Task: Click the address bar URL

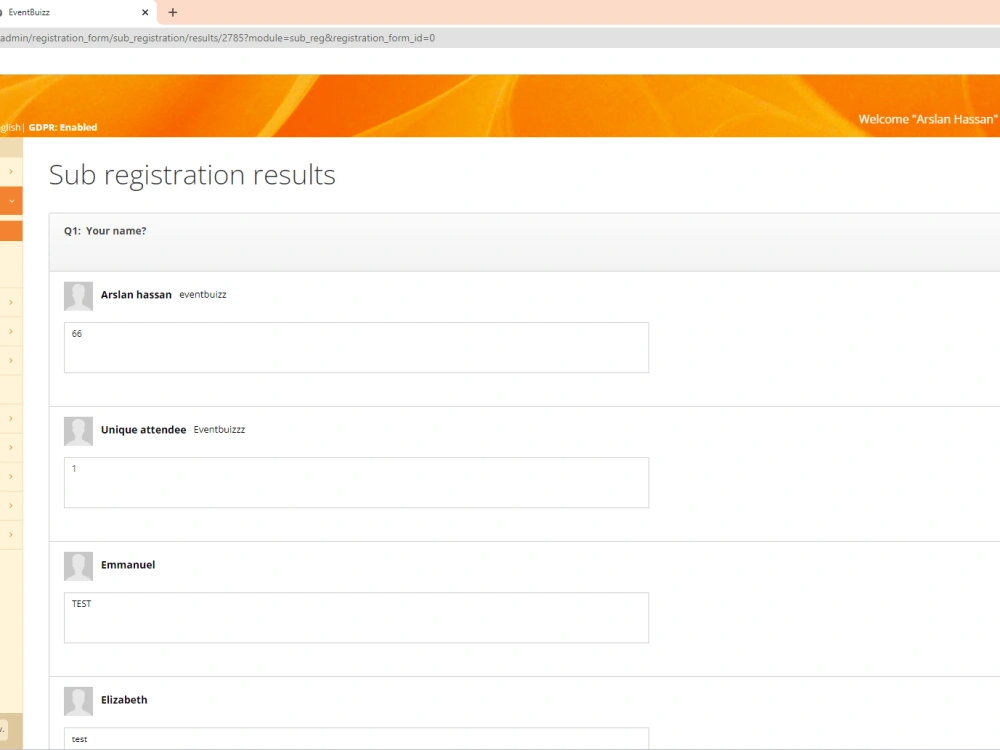Action: (217, 38)
